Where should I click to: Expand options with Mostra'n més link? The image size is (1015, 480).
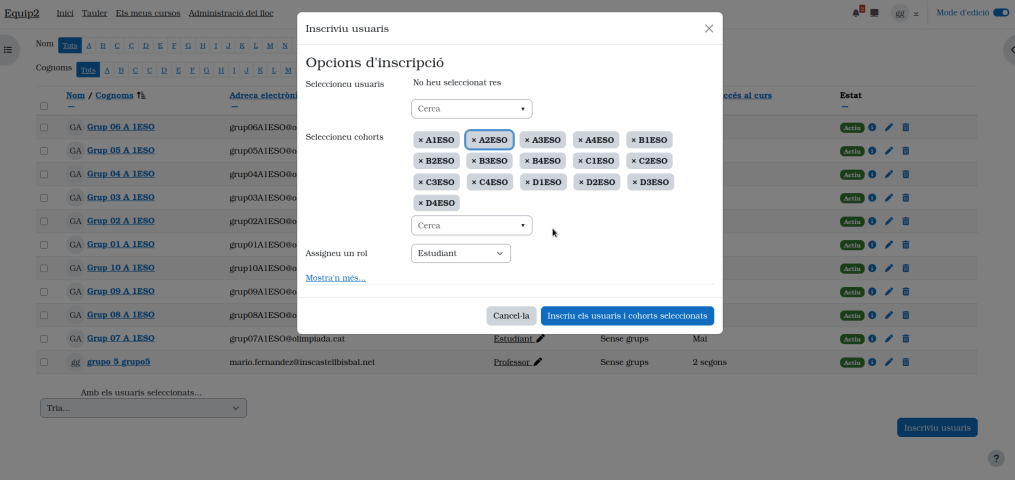coord(335,278)
